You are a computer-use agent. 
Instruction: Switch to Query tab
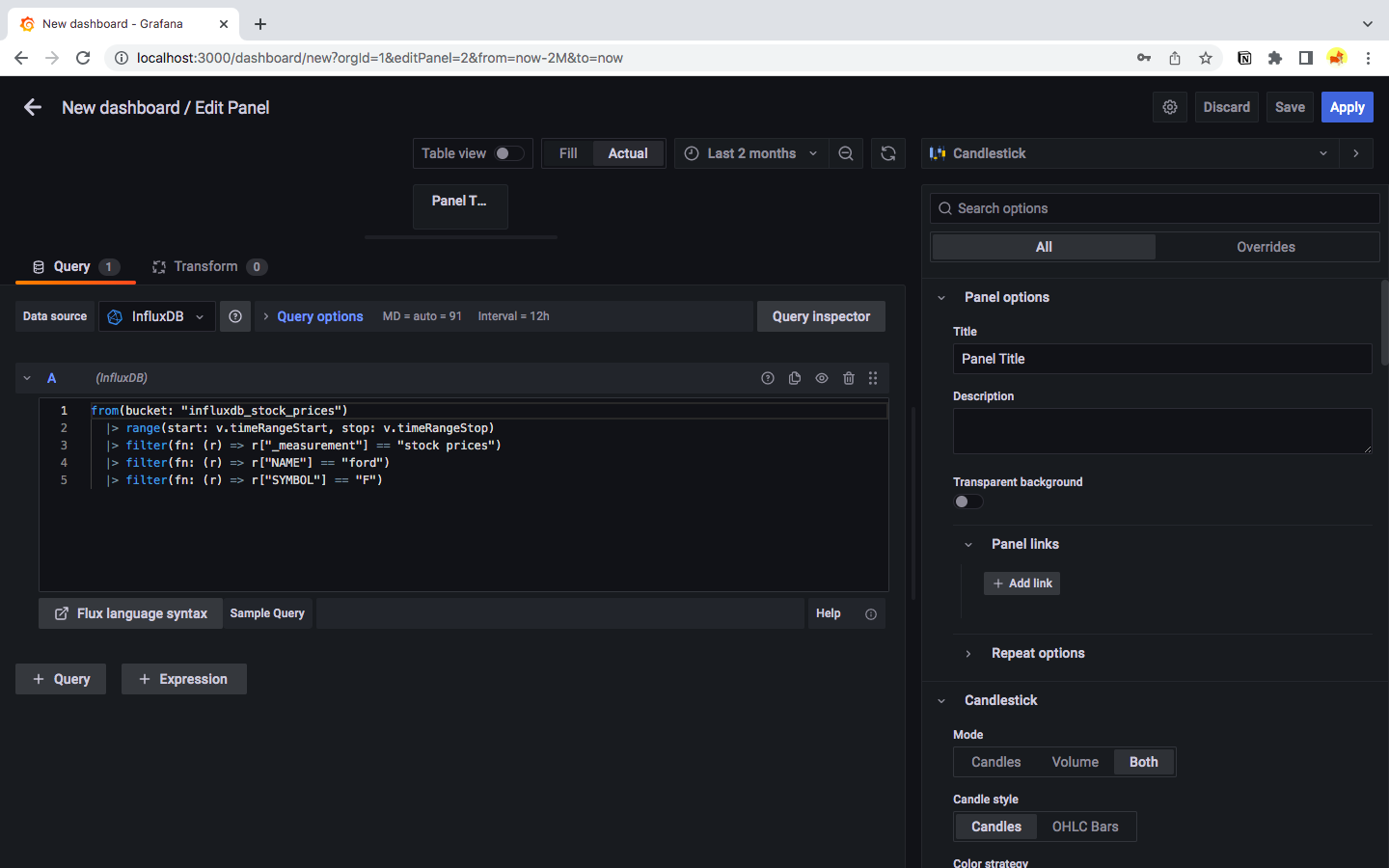click(75, 266)
